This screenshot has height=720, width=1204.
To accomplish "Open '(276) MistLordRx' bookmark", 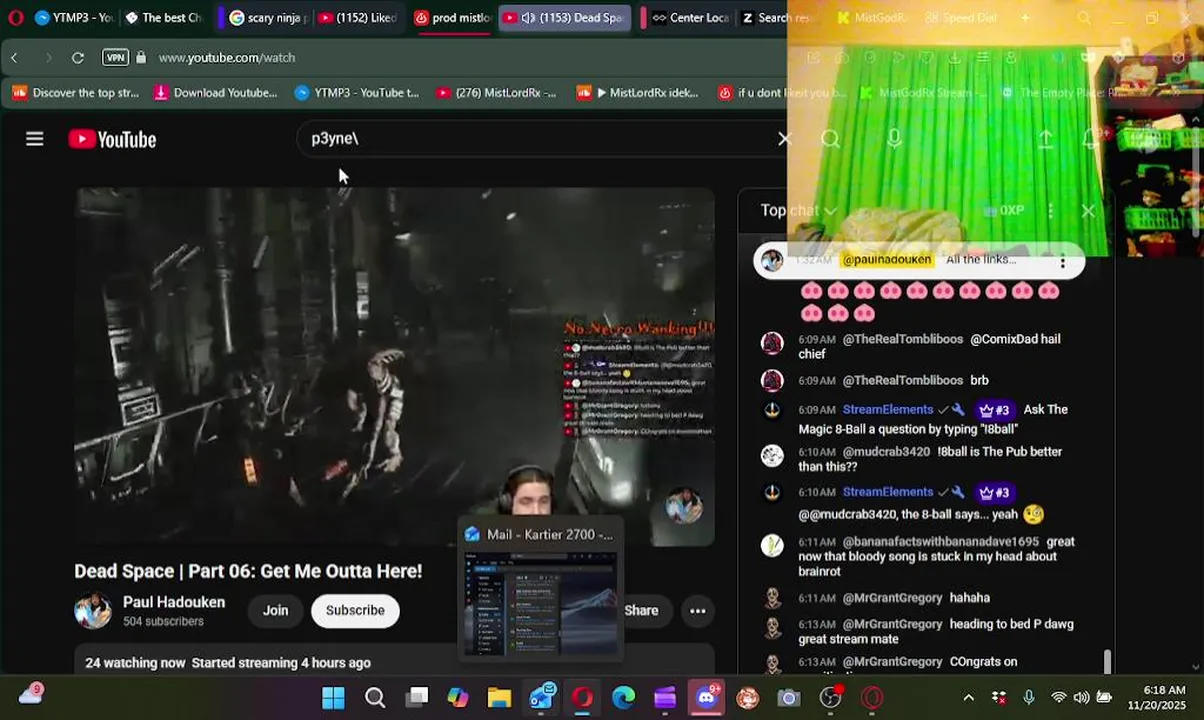I will (x=496, y=93).
